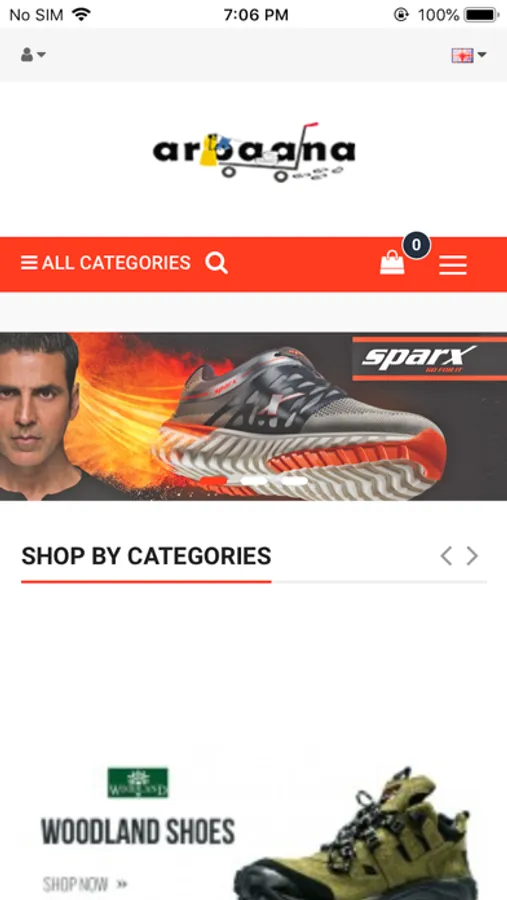507x900 pixels.
Task: Open the user account dropdown
Action: (x=33, y=55)
